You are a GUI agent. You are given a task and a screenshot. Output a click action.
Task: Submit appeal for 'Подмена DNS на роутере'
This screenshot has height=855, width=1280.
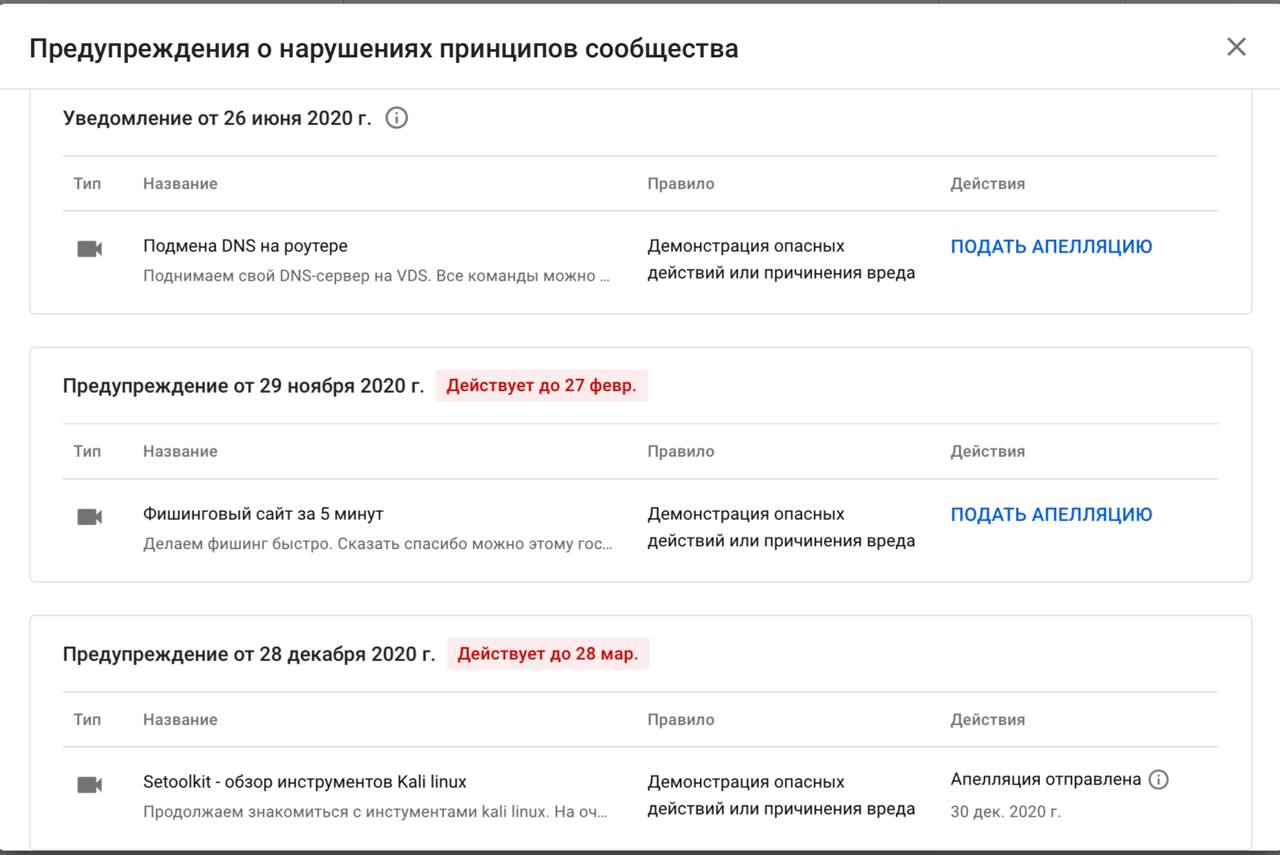click(x=1051, y=247)
